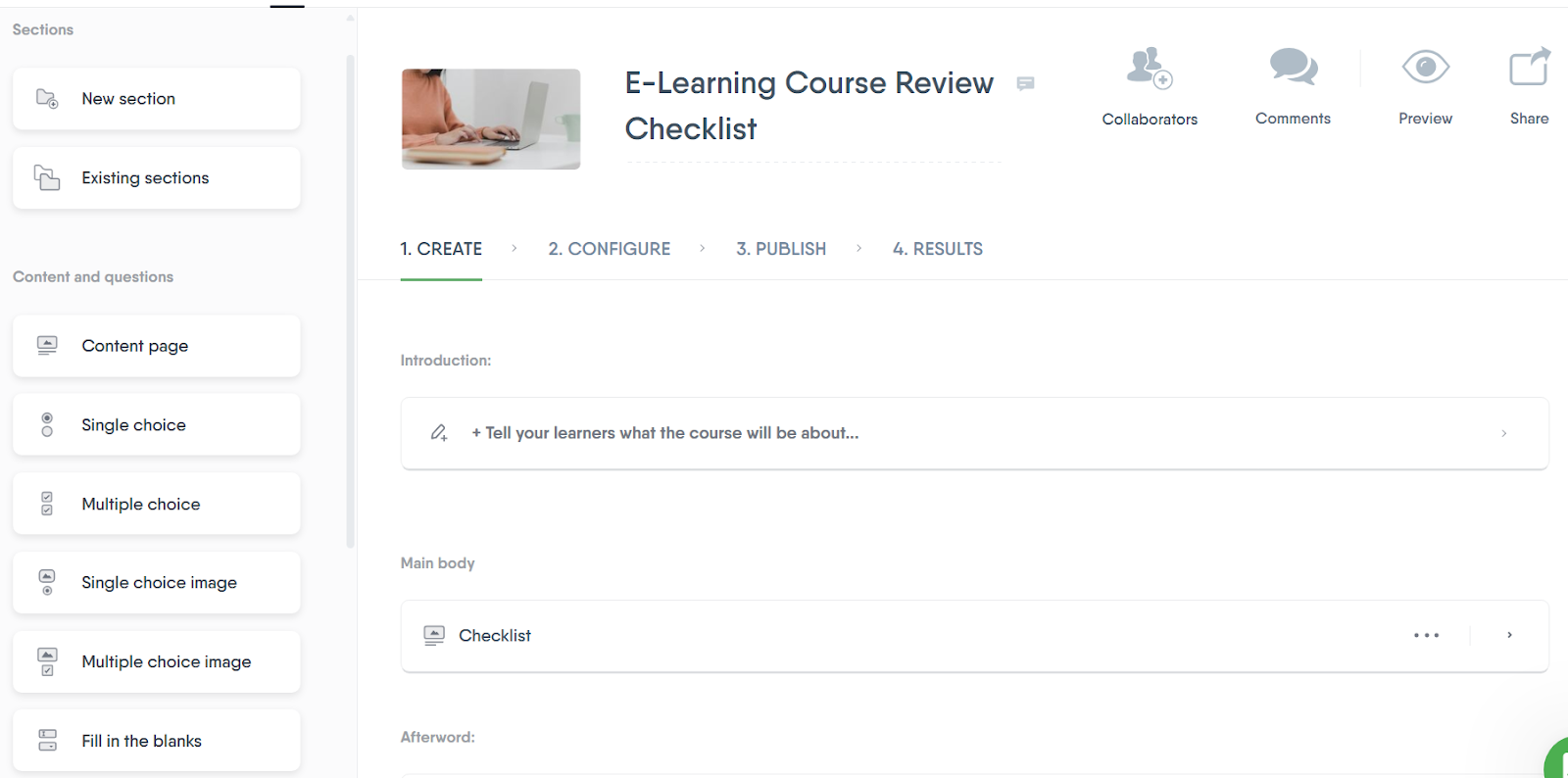Expand the Introduction editor via its chevron
Screen dimensions: 1568x778
pos(1502,432)
